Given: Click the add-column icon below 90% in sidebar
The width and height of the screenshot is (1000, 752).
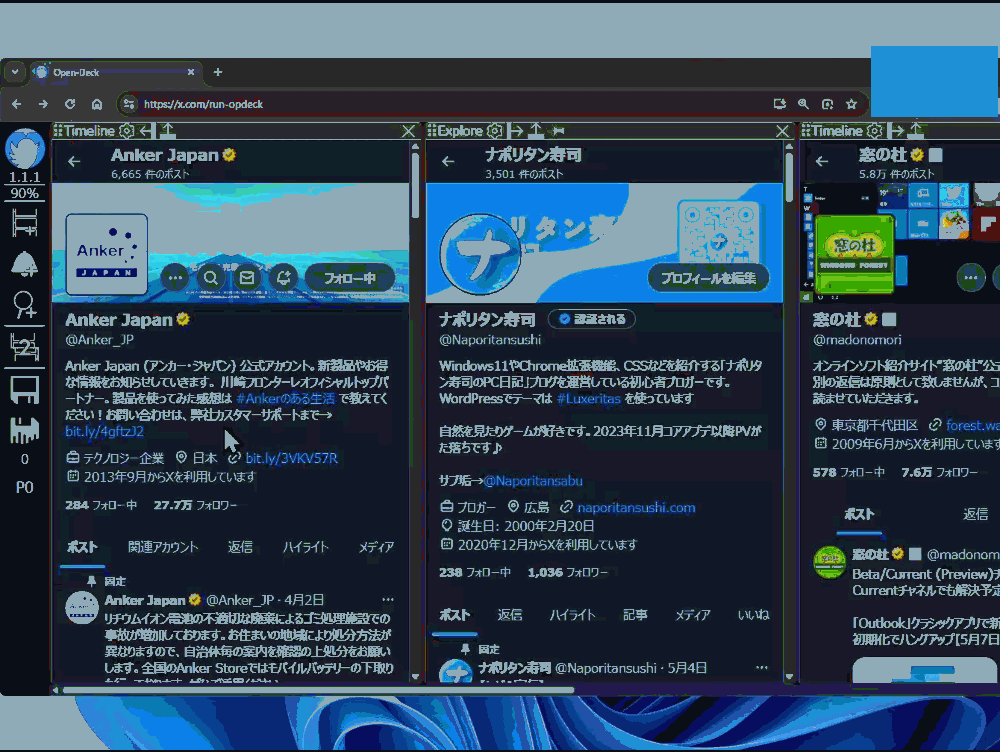Looking at the screenshot, I should pos(24,224).
